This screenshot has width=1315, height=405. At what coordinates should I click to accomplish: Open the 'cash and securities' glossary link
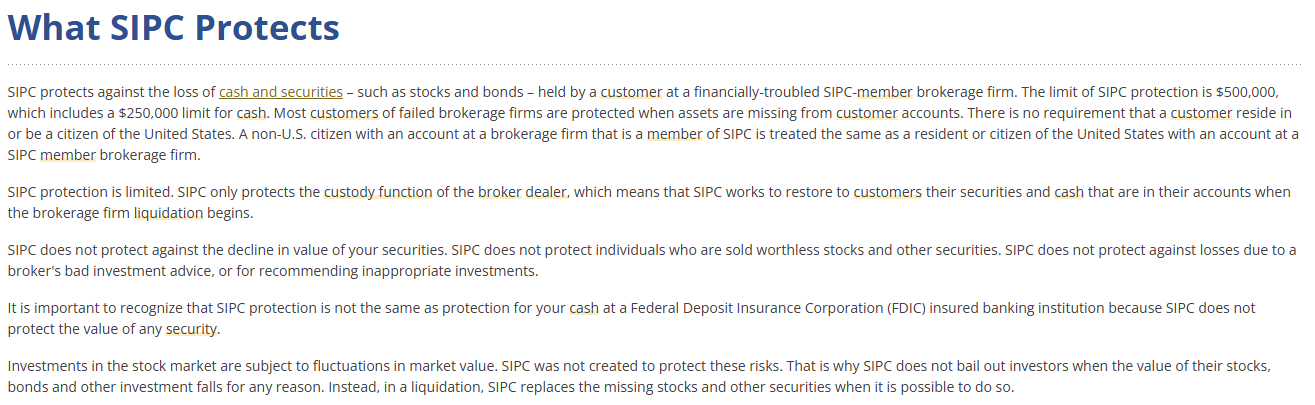coord(281,92)
